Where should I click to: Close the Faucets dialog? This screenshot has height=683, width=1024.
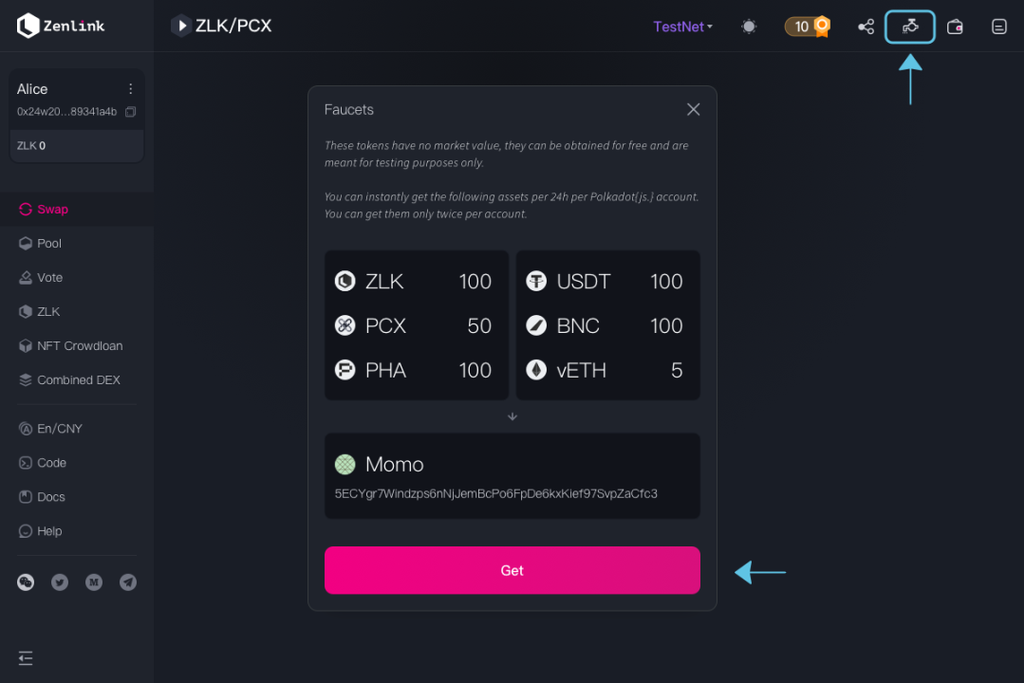coord(694,110)
